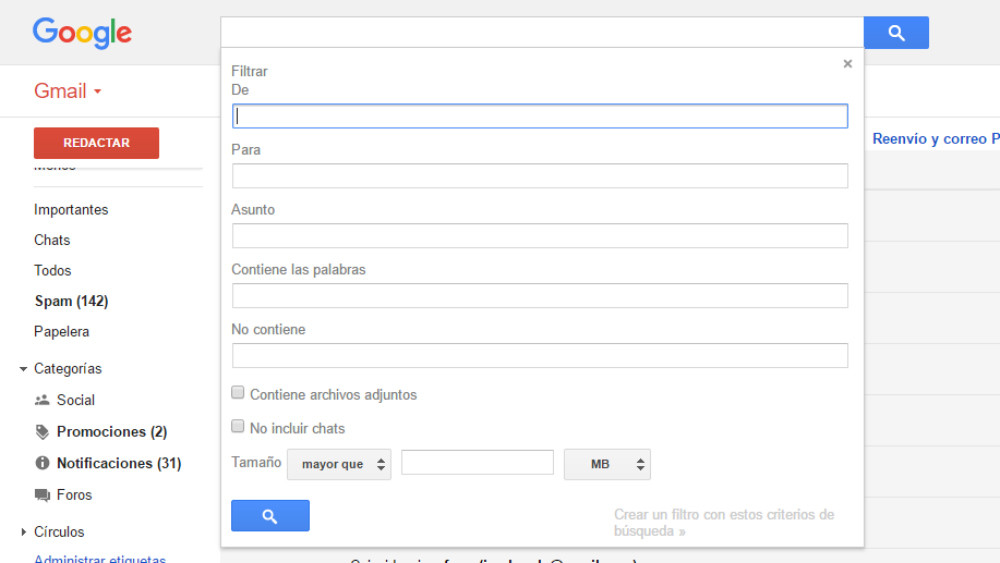Expand the Círculos section
Image resolution: width=1000 pixels, height=563 pixels.
(23, 532)
